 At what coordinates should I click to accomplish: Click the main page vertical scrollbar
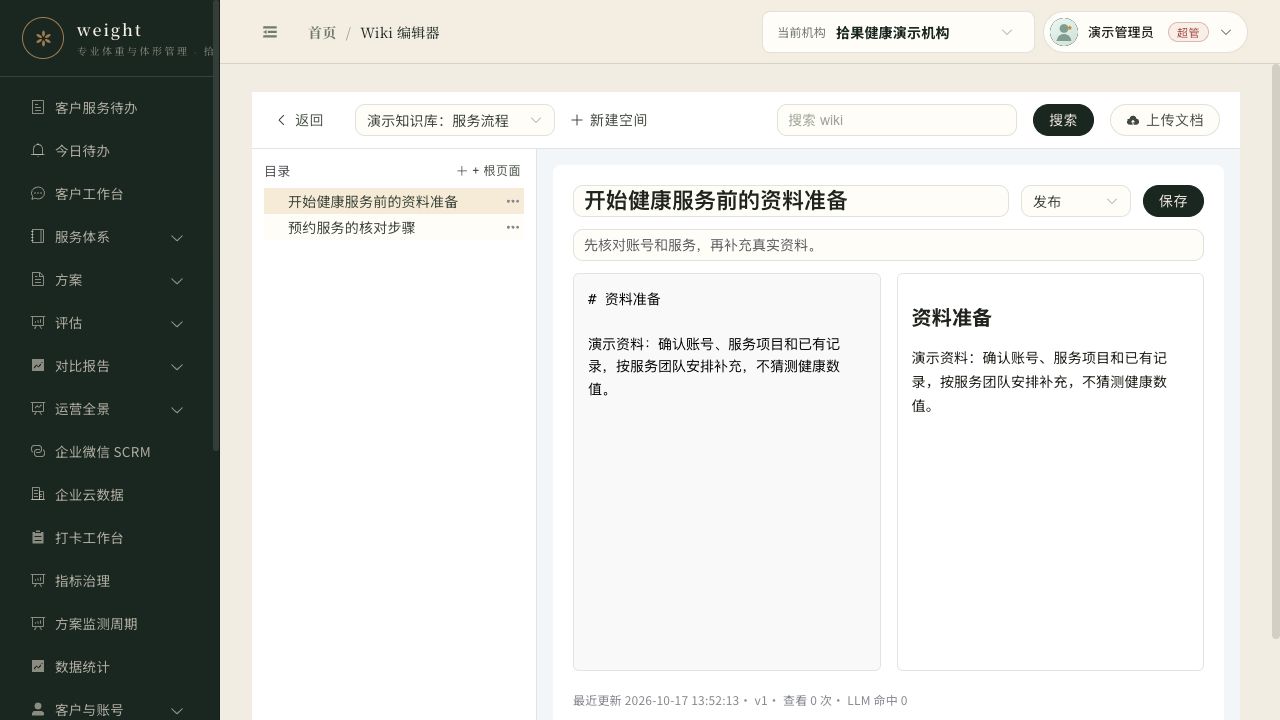[x=1275, y=350]
